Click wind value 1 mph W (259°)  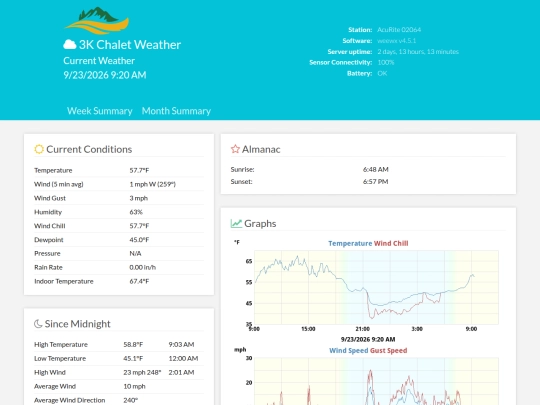pyautogui.click(x=153, y=184)
